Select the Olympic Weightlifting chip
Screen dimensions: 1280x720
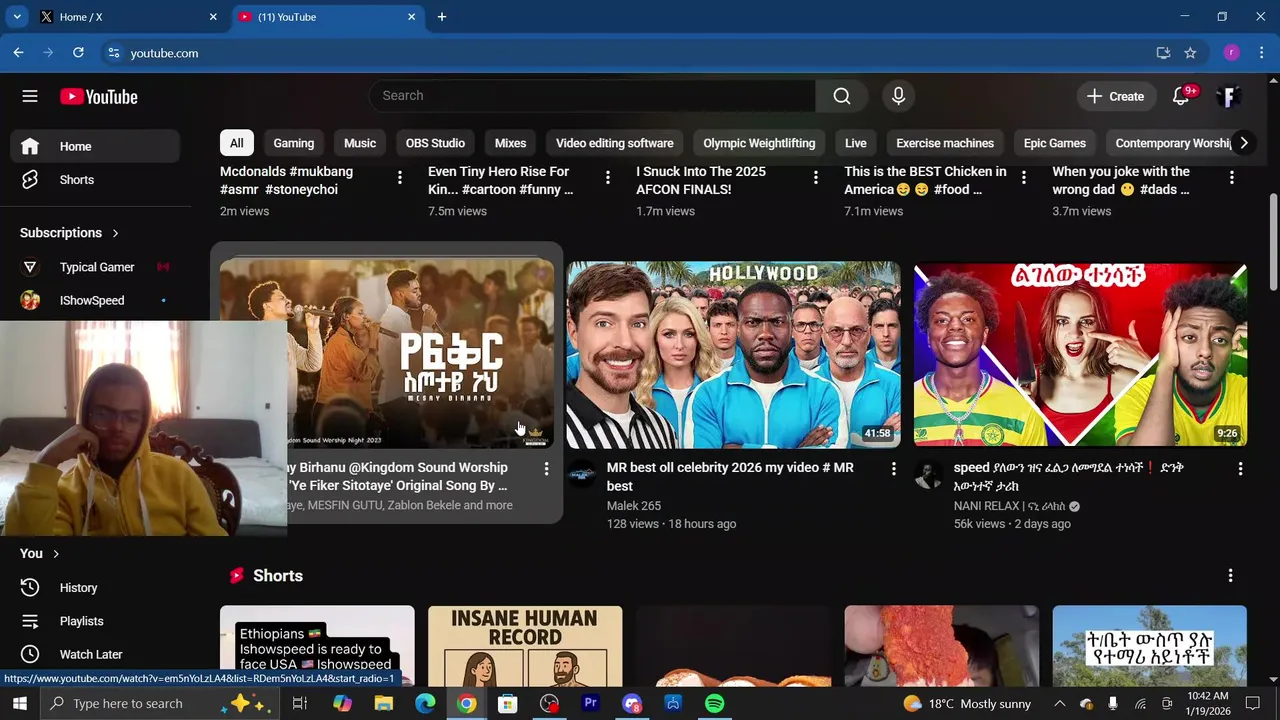(x=759, y=143)
